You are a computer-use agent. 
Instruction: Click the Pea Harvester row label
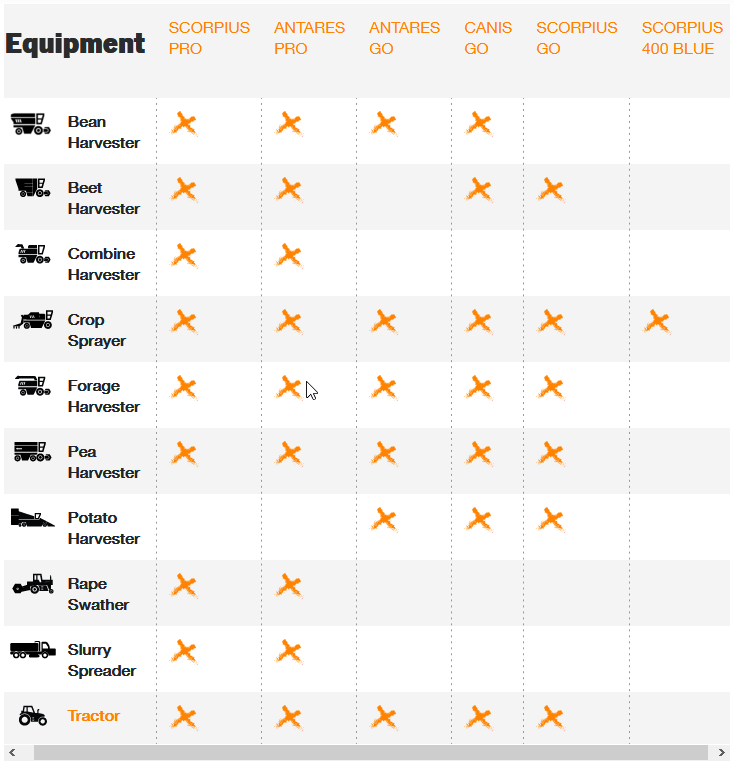pos(103,462)
